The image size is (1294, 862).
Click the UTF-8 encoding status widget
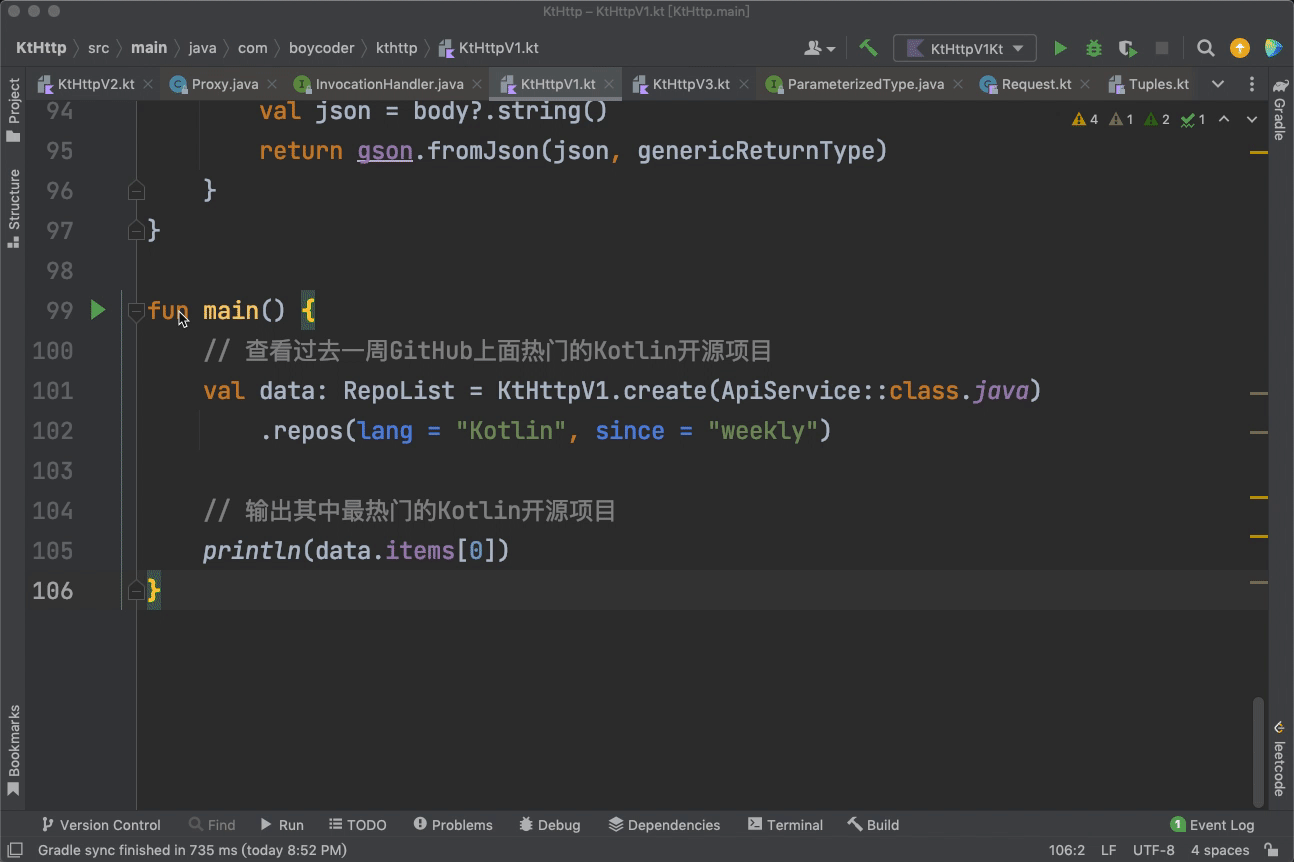1153,850
